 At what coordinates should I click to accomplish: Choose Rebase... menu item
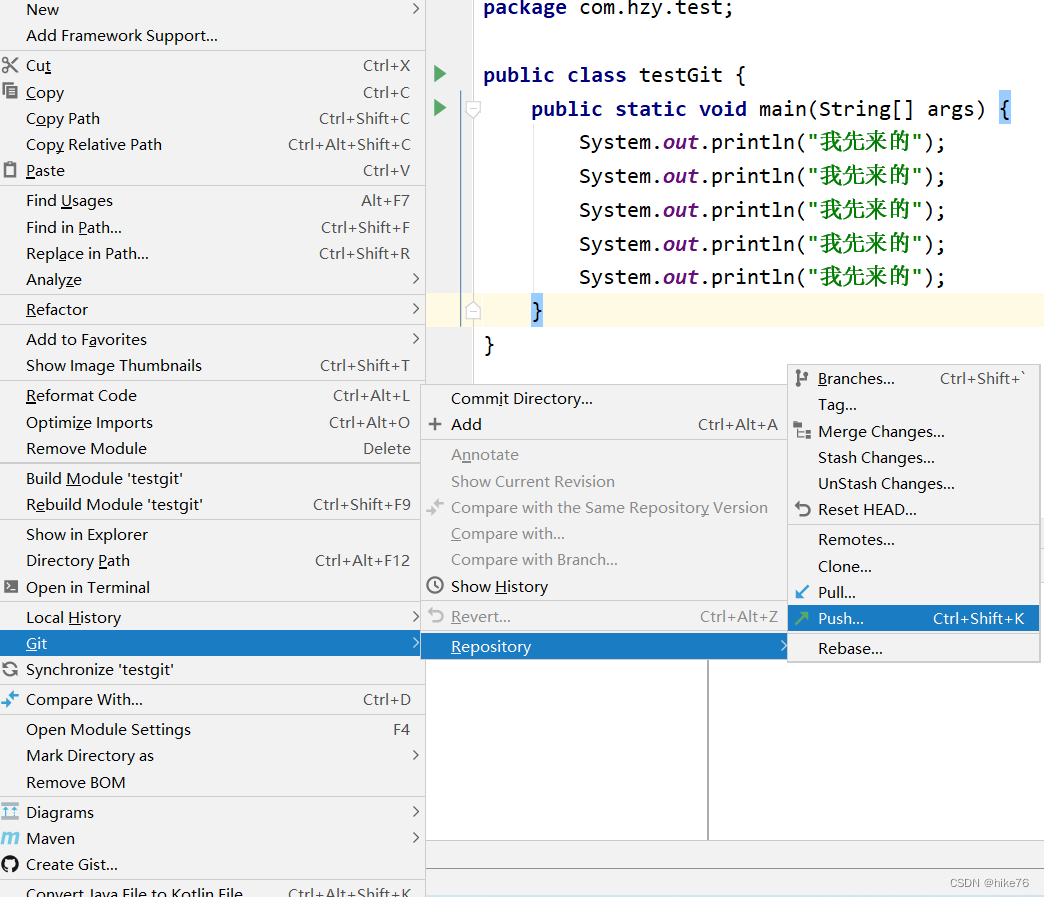pos(913,649)
